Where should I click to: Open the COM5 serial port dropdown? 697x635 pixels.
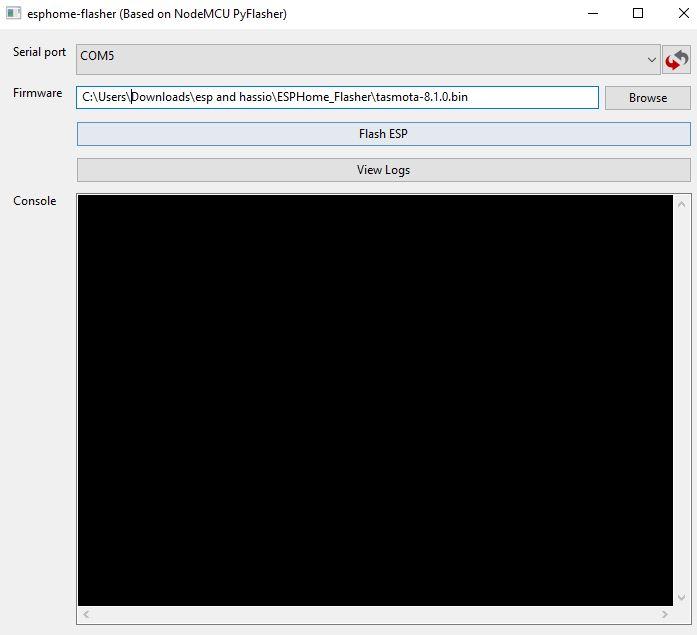point(368,59)
